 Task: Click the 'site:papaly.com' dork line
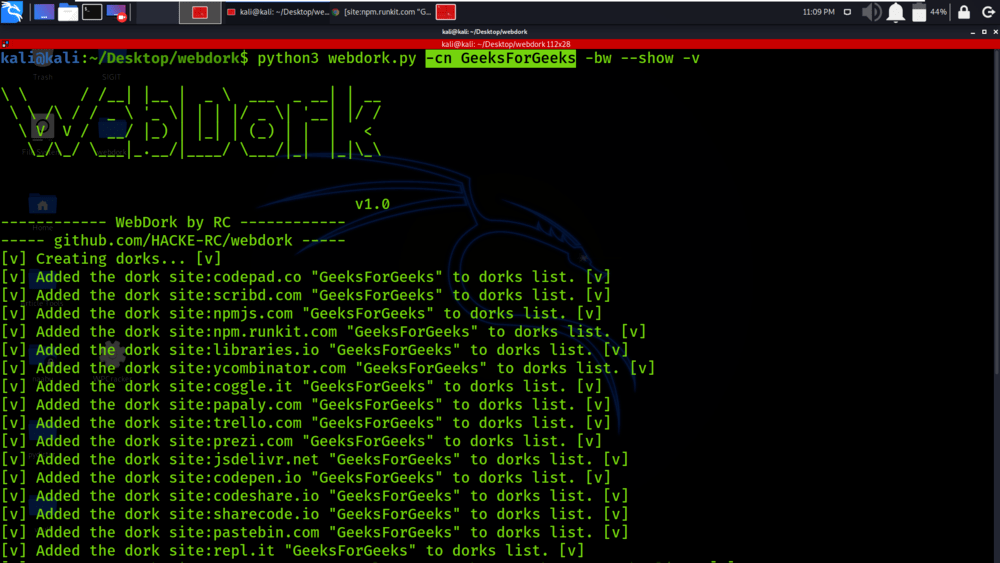point(305,405)
